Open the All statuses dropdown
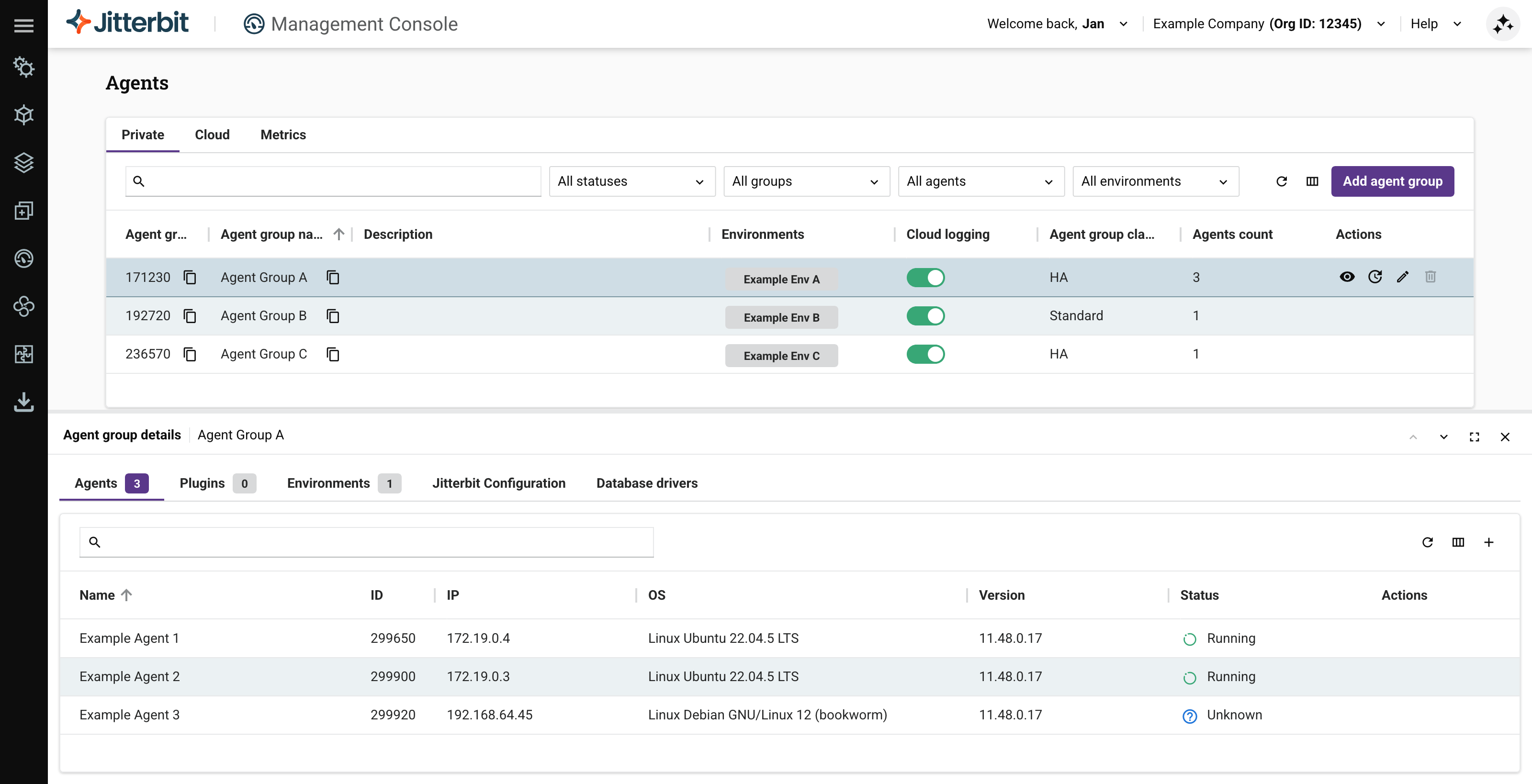The width and height of the screenshot is (1532, 784). 631,181
